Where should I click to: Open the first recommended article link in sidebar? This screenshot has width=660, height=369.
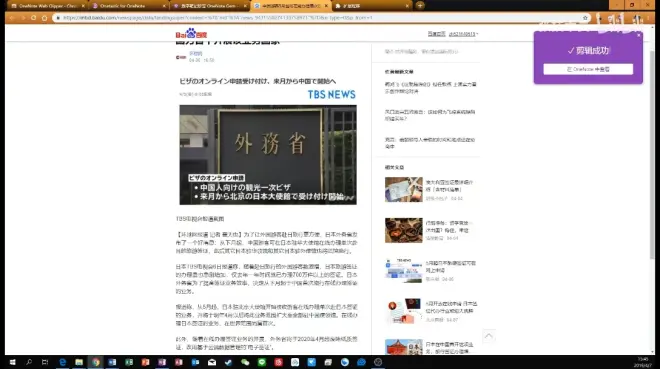pyautogui.click(x=430, y=88)
